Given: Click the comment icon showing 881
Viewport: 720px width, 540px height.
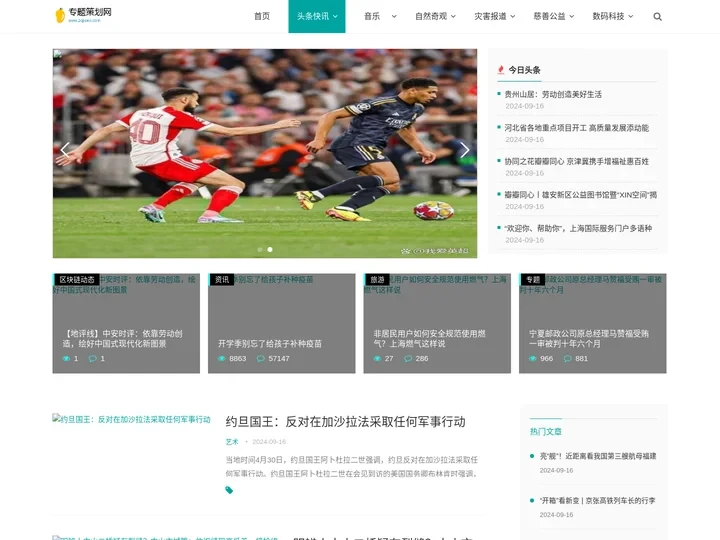Looking at the screenshot, I should [x=568, y=359].
